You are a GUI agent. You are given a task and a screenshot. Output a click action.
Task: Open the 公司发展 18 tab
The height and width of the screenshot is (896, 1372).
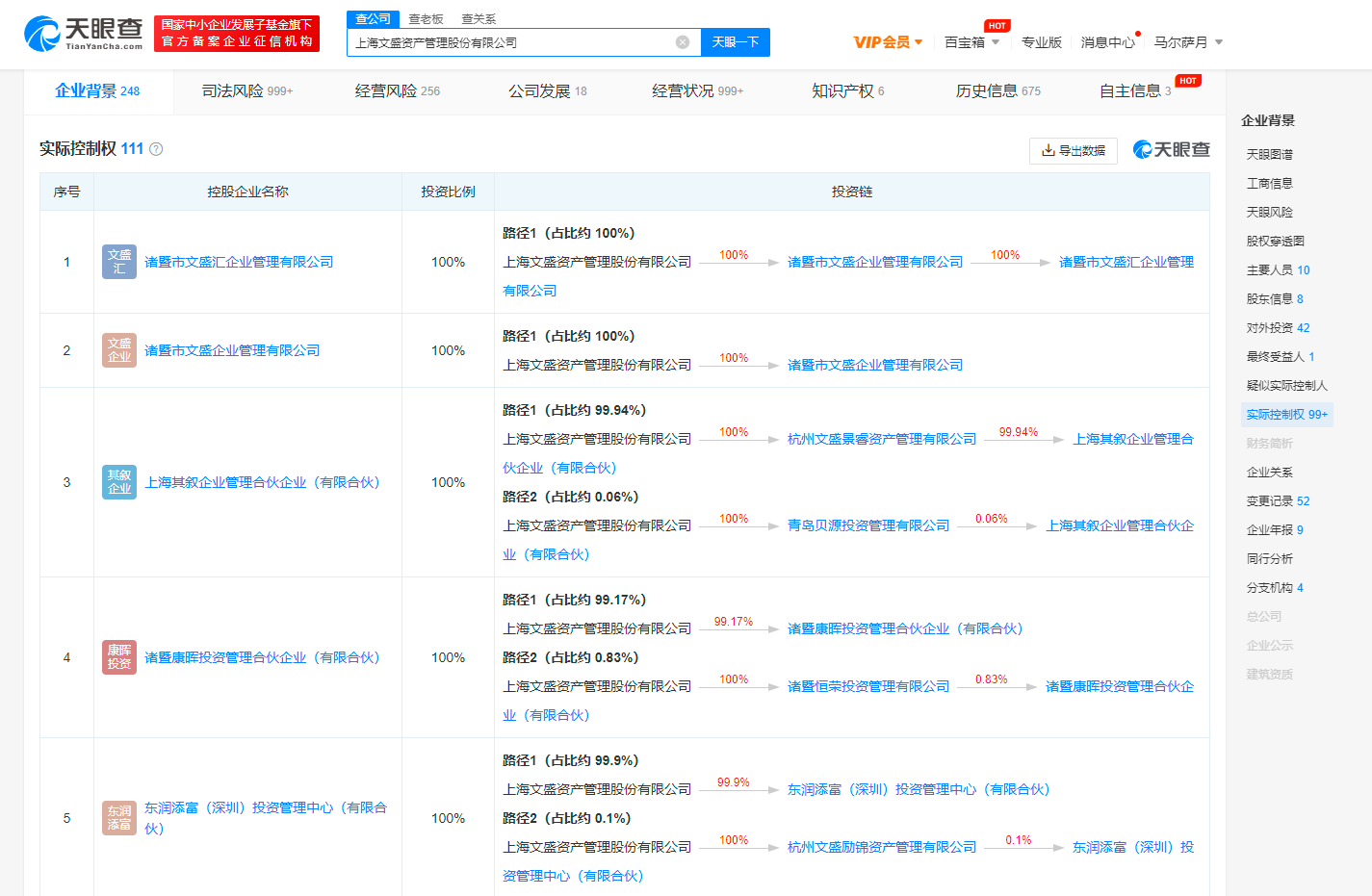[548, 91]
